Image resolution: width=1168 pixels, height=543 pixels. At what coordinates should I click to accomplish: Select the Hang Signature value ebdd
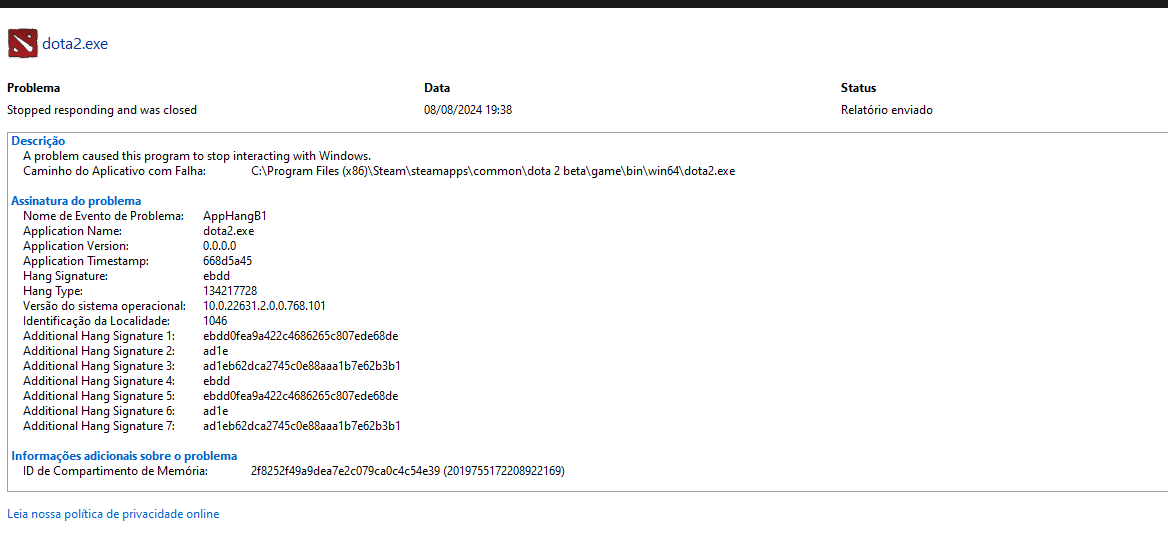(x=217, y=276)
